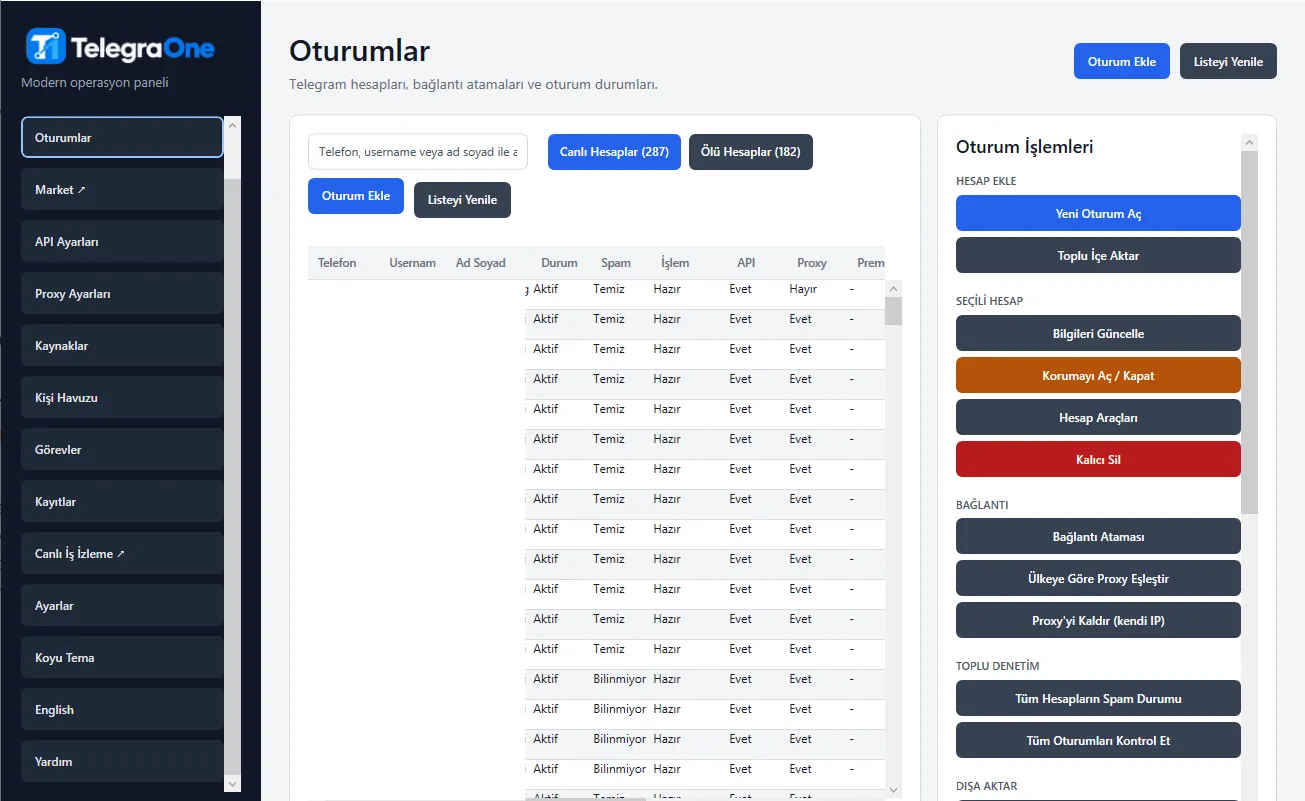
Task: Click Listeyi Yenile in the page header
Action: coord(1228,61)
